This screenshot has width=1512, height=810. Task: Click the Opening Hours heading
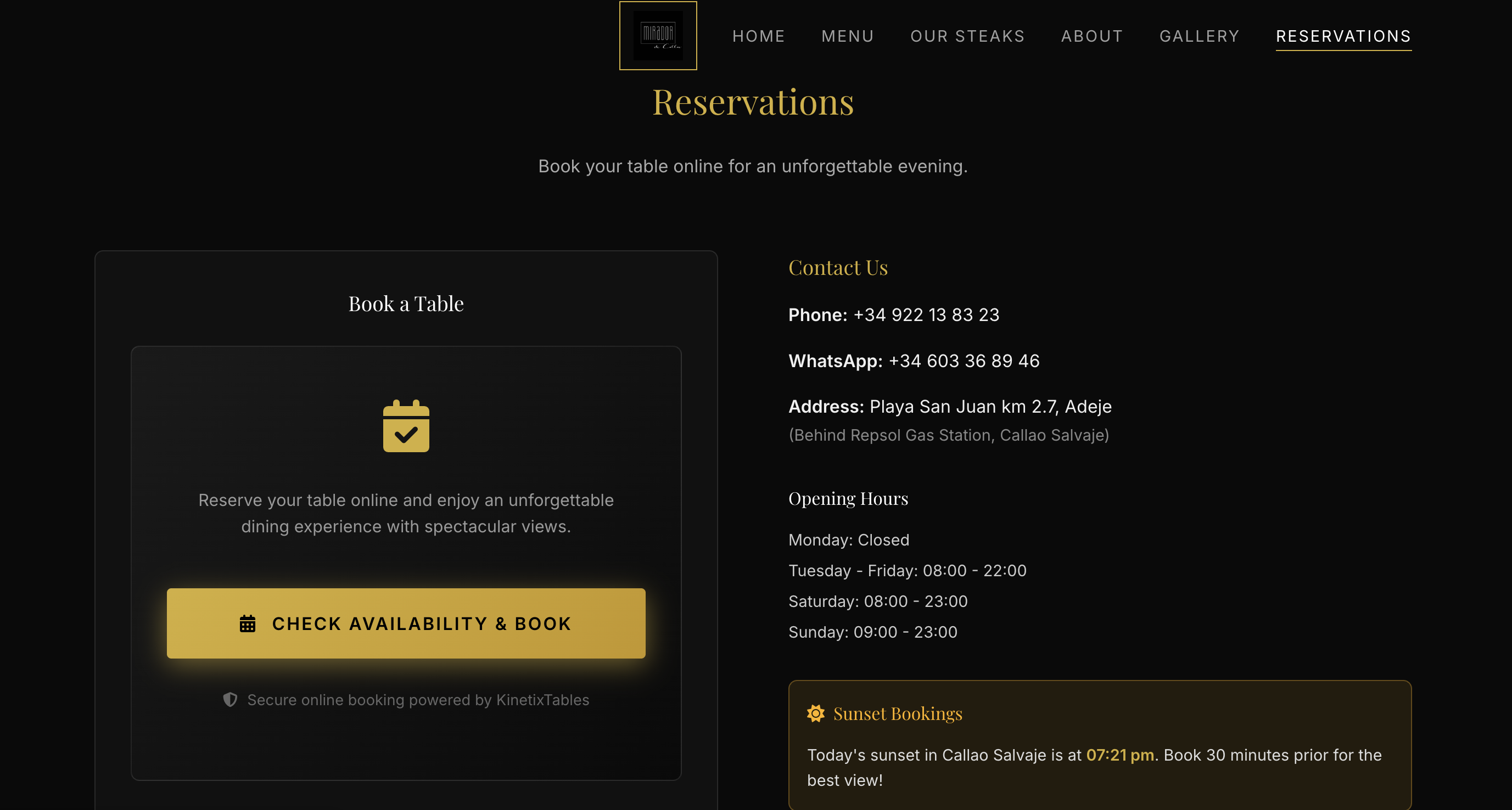(x=848, y=498)
